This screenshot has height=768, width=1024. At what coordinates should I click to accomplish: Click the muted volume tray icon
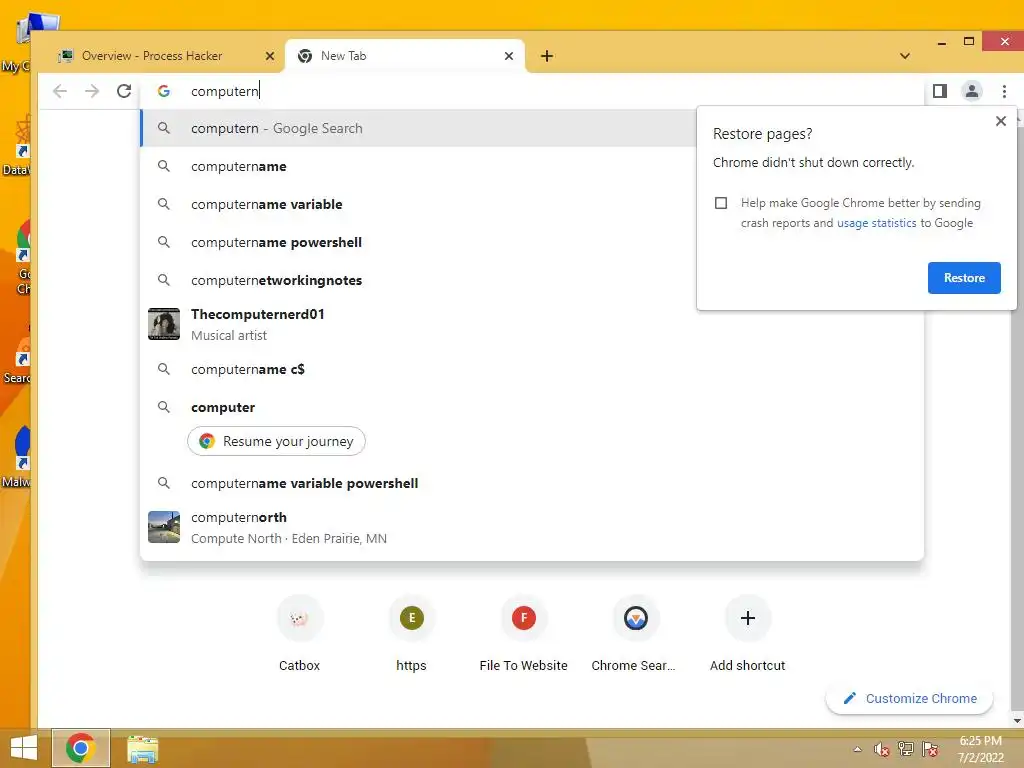pos(882,749)
